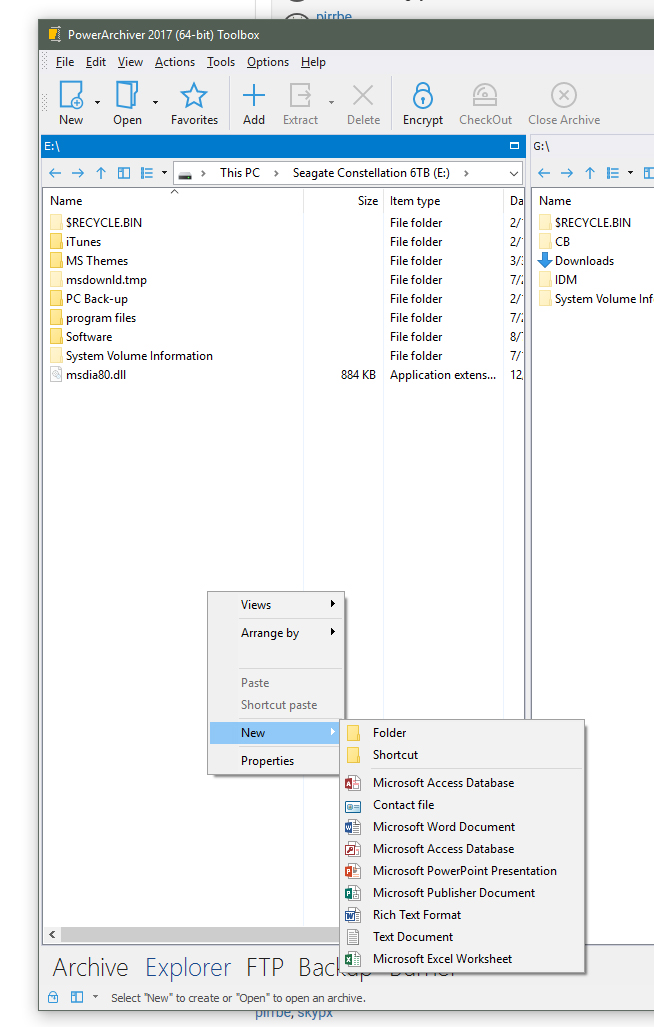Viewport: 654px width, 1027px height.
Task: Go forward in G:\ pane
Action: pos(567,173)
